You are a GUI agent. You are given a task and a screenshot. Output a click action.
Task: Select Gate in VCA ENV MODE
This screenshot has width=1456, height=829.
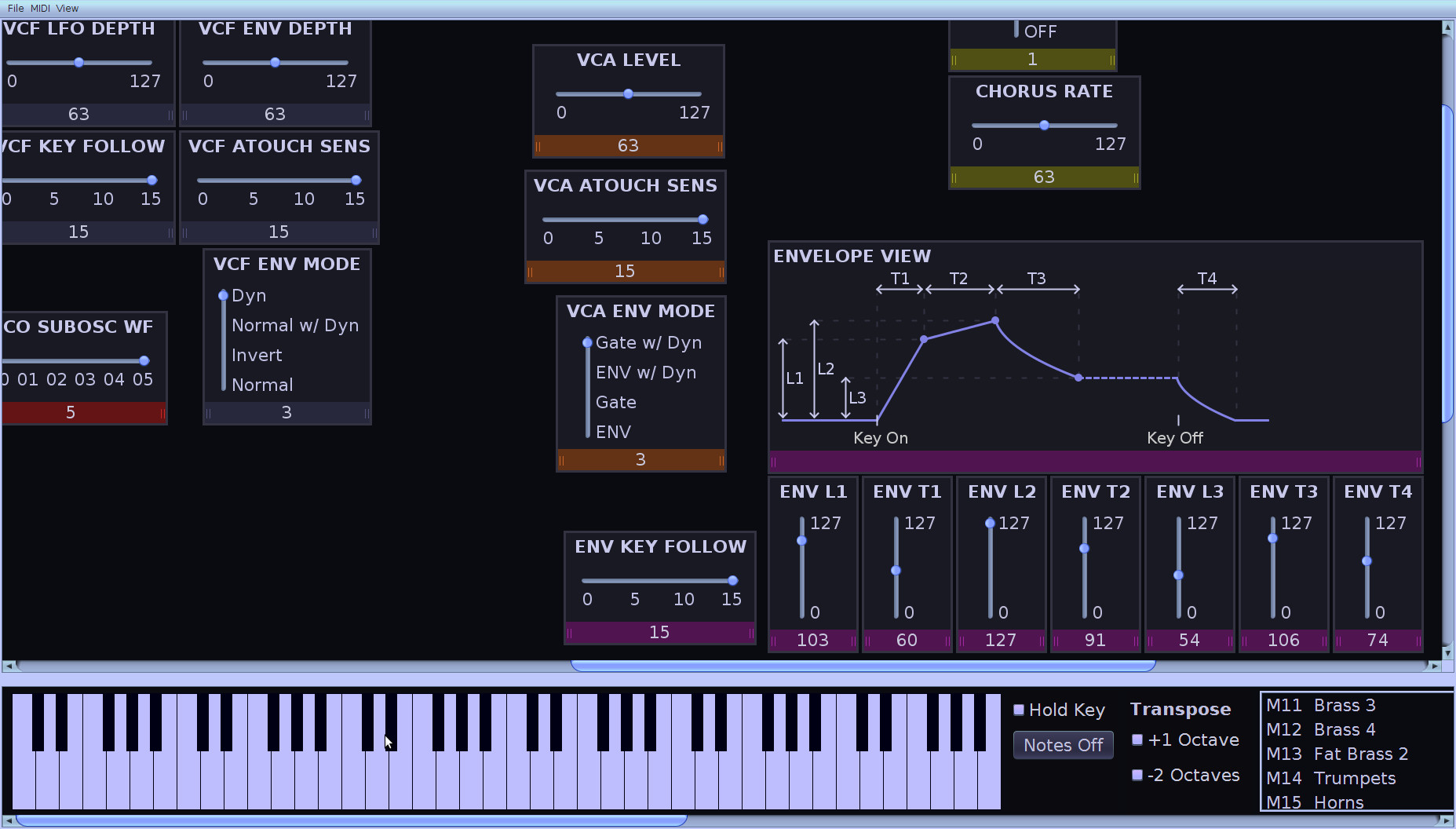click(615, 403)
